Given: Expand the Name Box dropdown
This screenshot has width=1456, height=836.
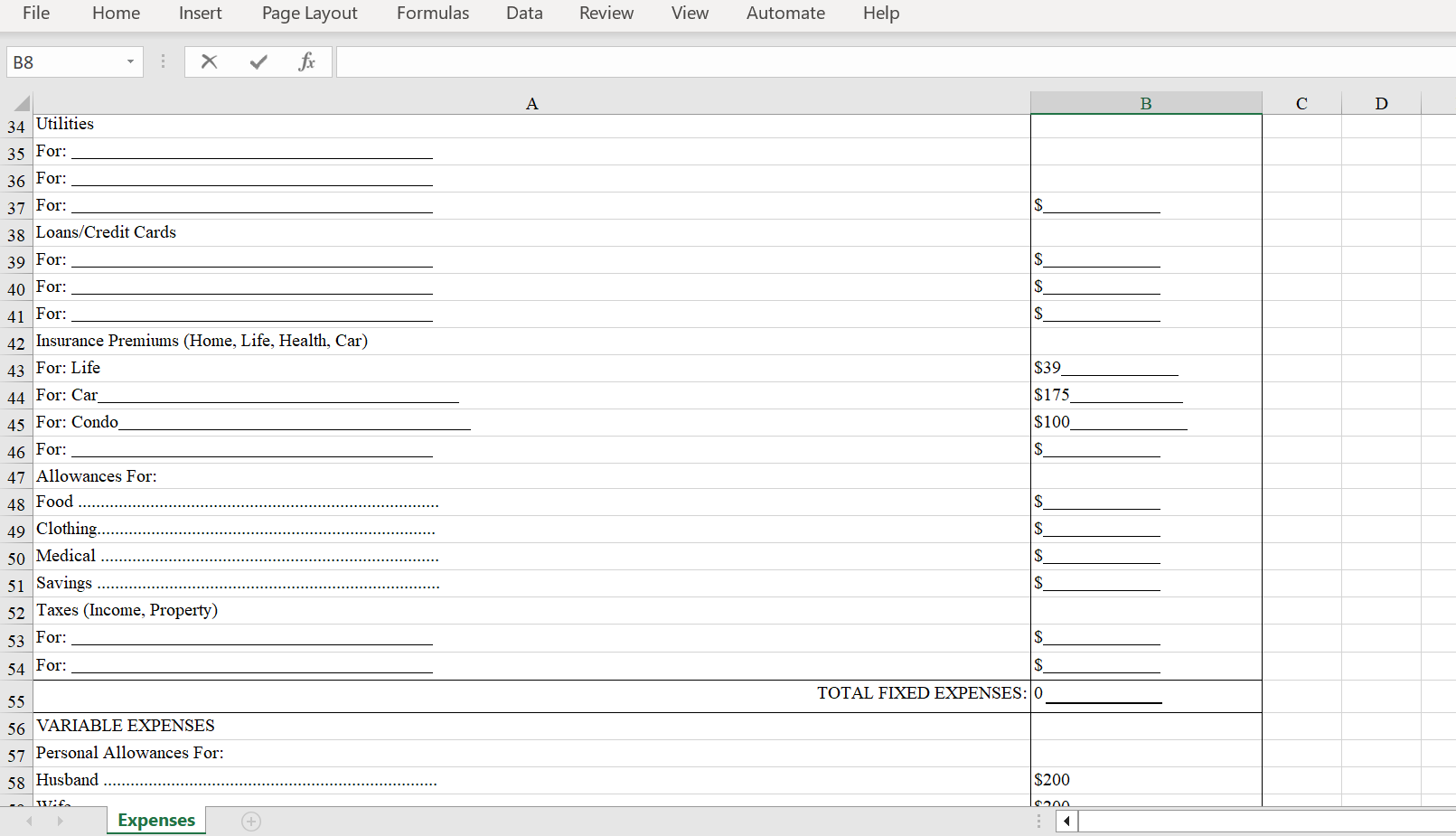Looking at the screenshot, I should point(130,61).
